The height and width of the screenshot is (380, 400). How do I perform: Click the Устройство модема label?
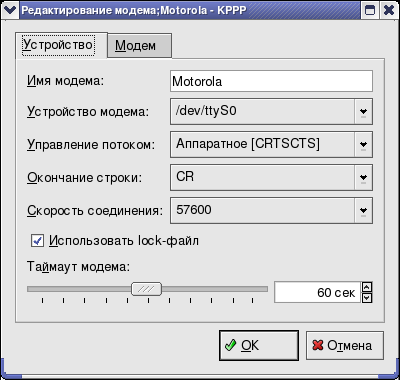click(x=88, y=111)
